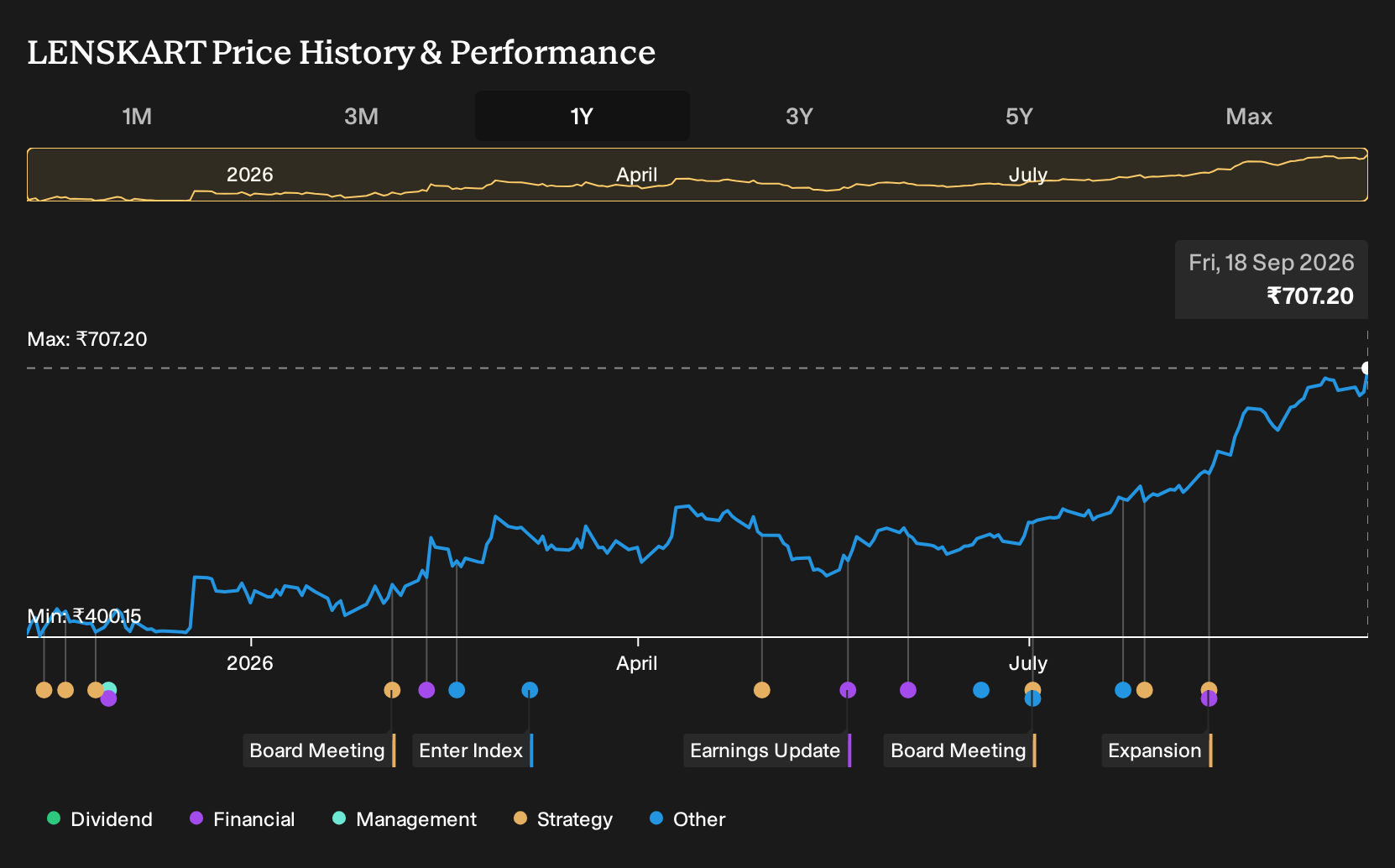This screenshot has height=868, width=1395.
Task: Click the '2026' label on the x-axis
Action: 250,663
